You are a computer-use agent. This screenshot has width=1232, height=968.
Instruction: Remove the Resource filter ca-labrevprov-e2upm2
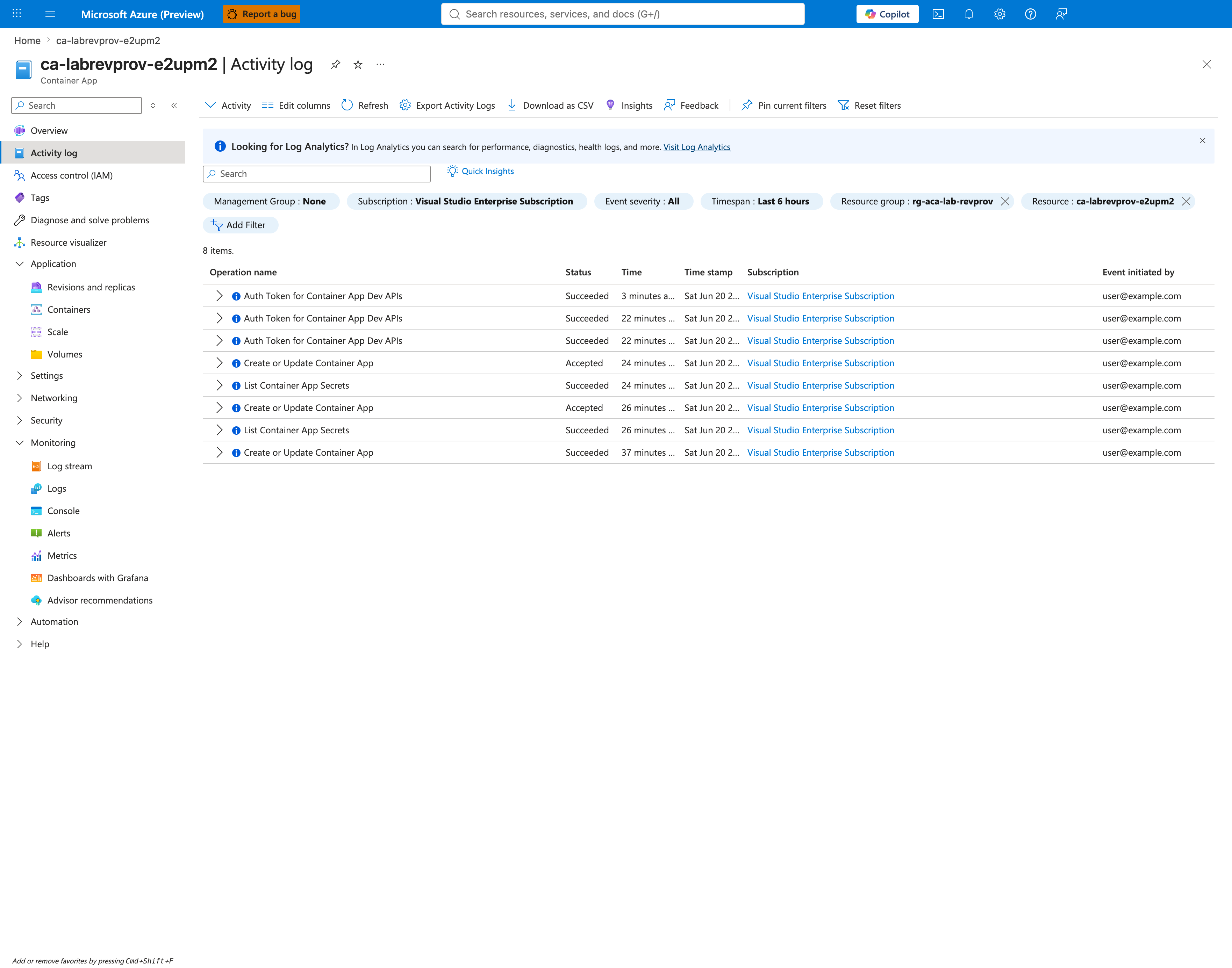click(1186, 201)
